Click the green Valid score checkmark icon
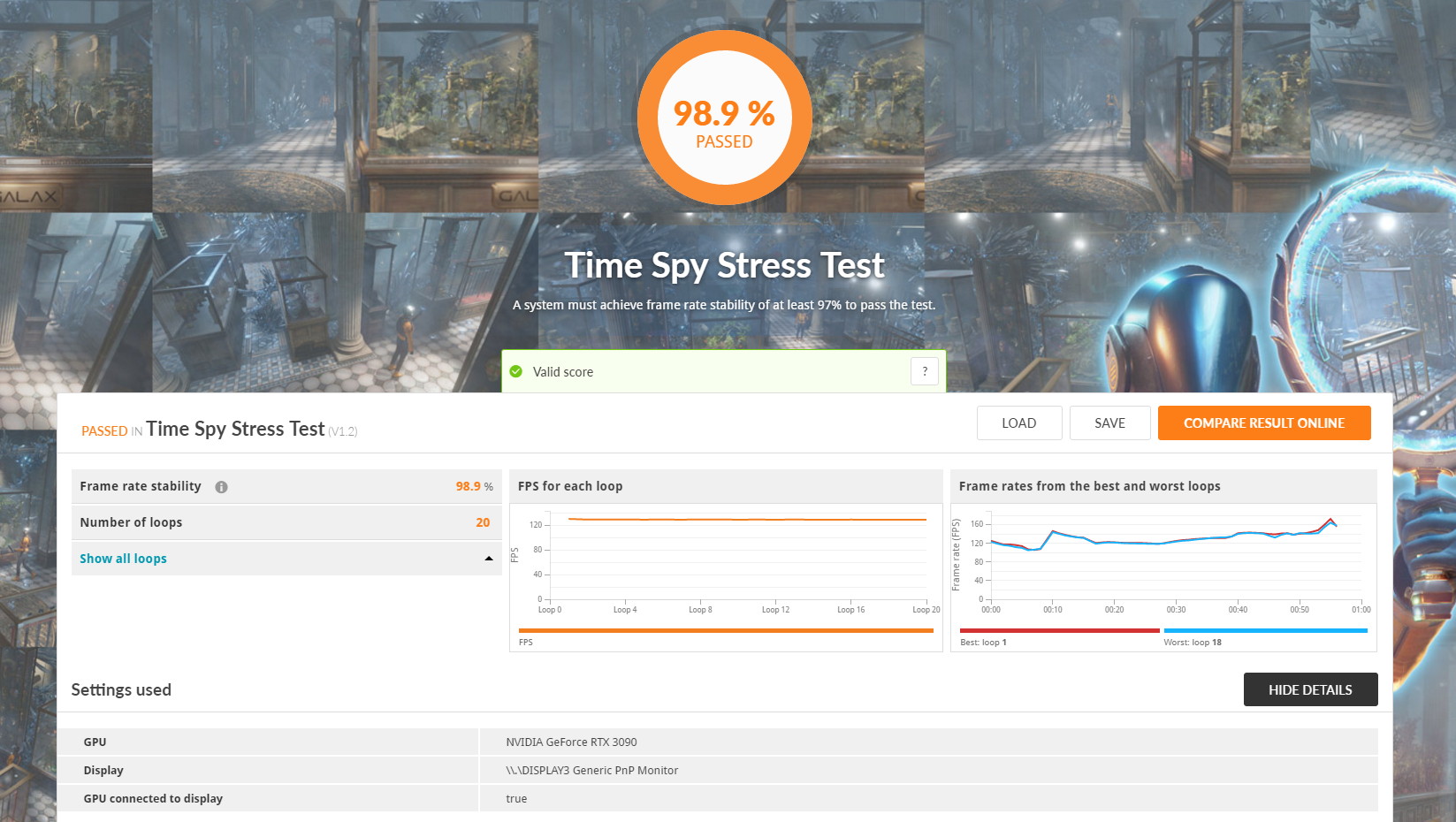This screenshot has width=1456, height=822. [x=516, y=372]
